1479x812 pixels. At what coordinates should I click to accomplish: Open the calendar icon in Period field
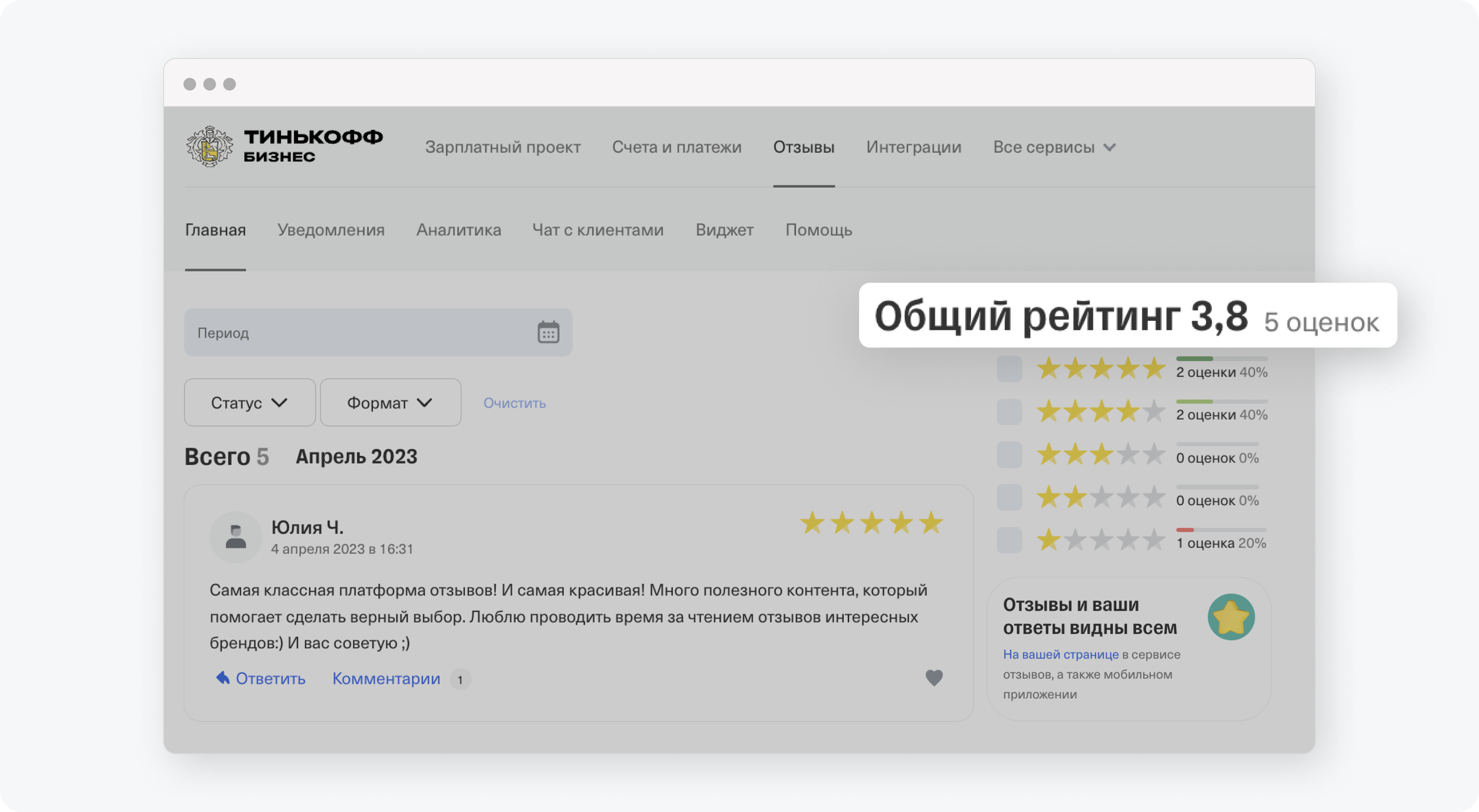(x=548, y=333)
